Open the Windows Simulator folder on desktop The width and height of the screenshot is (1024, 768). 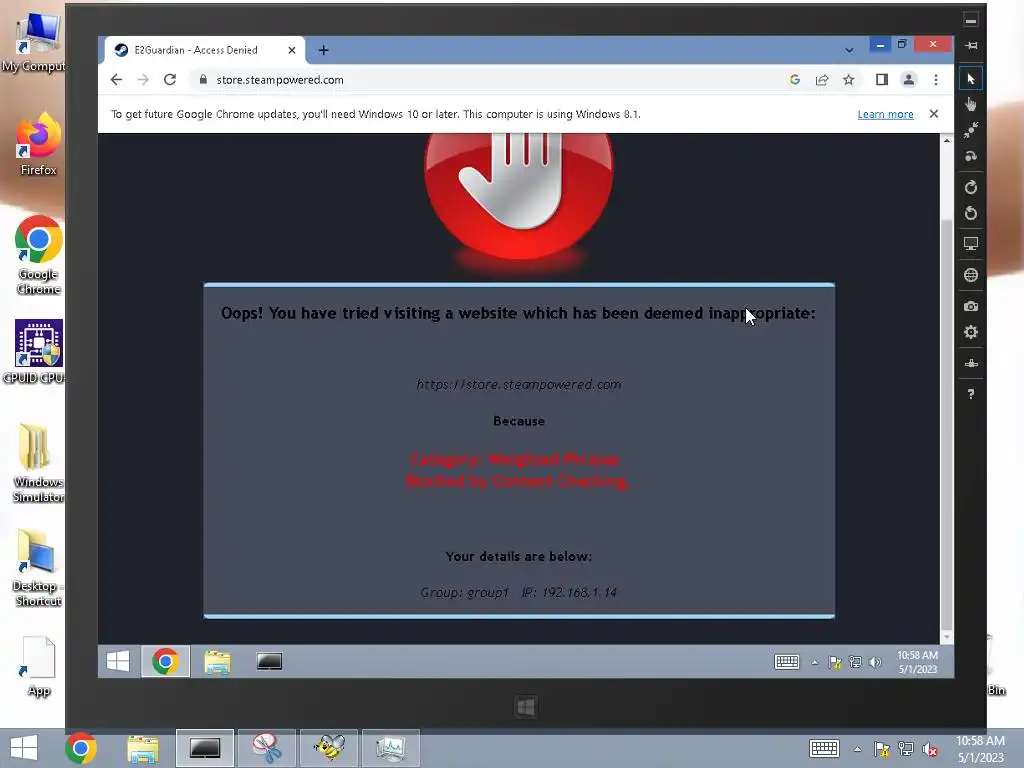(38, 463)
